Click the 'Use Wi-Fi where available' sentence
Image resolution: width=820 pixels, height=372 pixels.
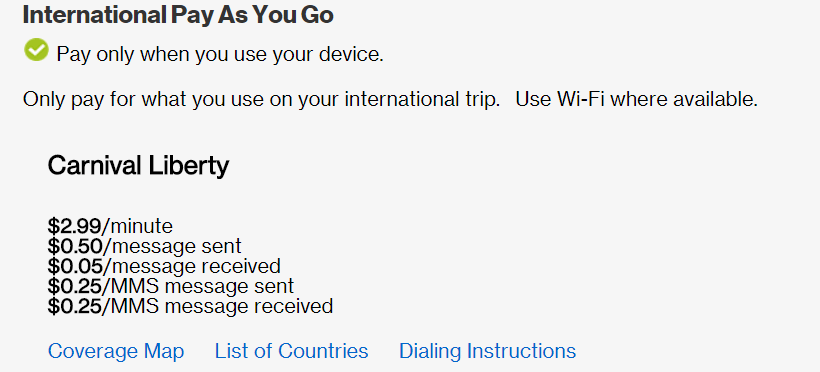636,98
